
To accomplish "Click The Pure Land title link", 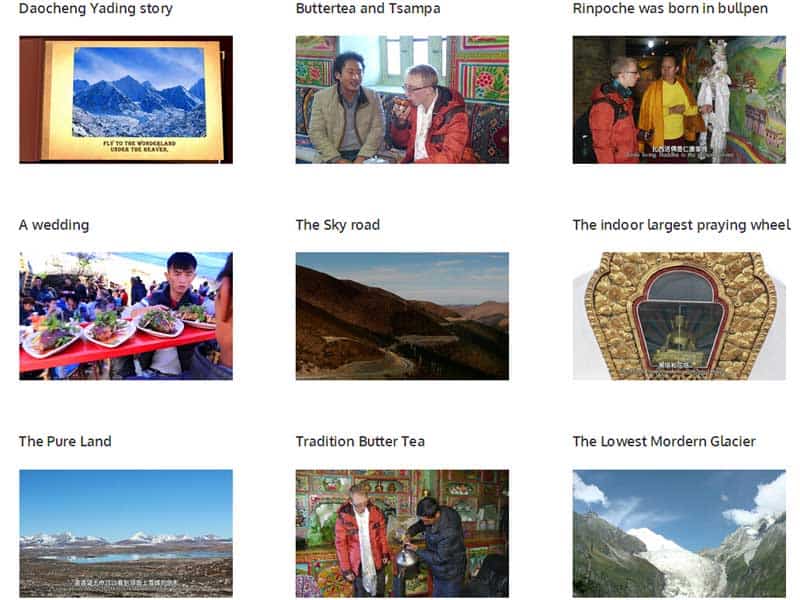I will (x=65, y=441).
